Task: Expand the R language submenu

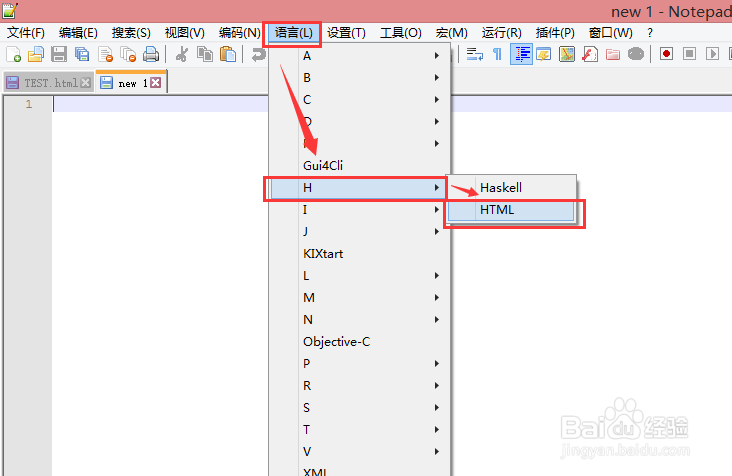Action: 359,385
